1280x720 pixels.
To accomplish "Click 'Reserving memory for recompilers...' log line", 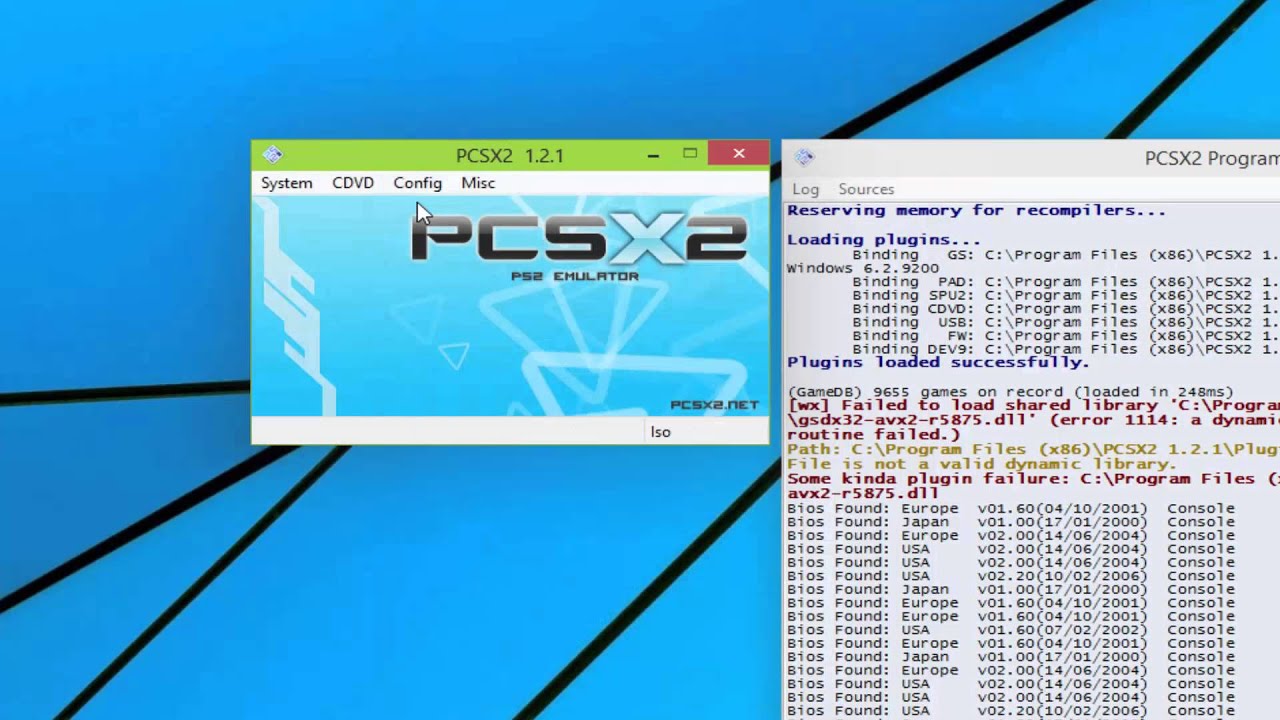I will [976, 211].
